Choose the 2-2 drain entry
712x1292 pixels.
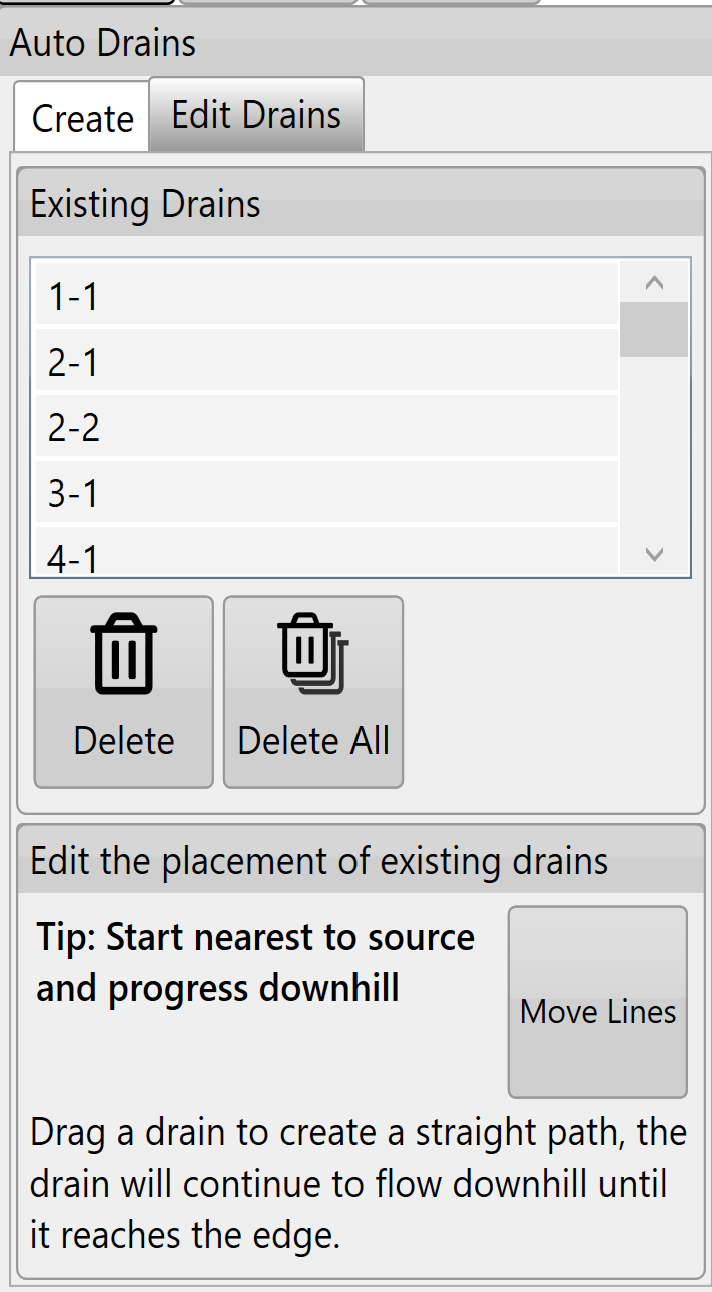coord(326,427)
